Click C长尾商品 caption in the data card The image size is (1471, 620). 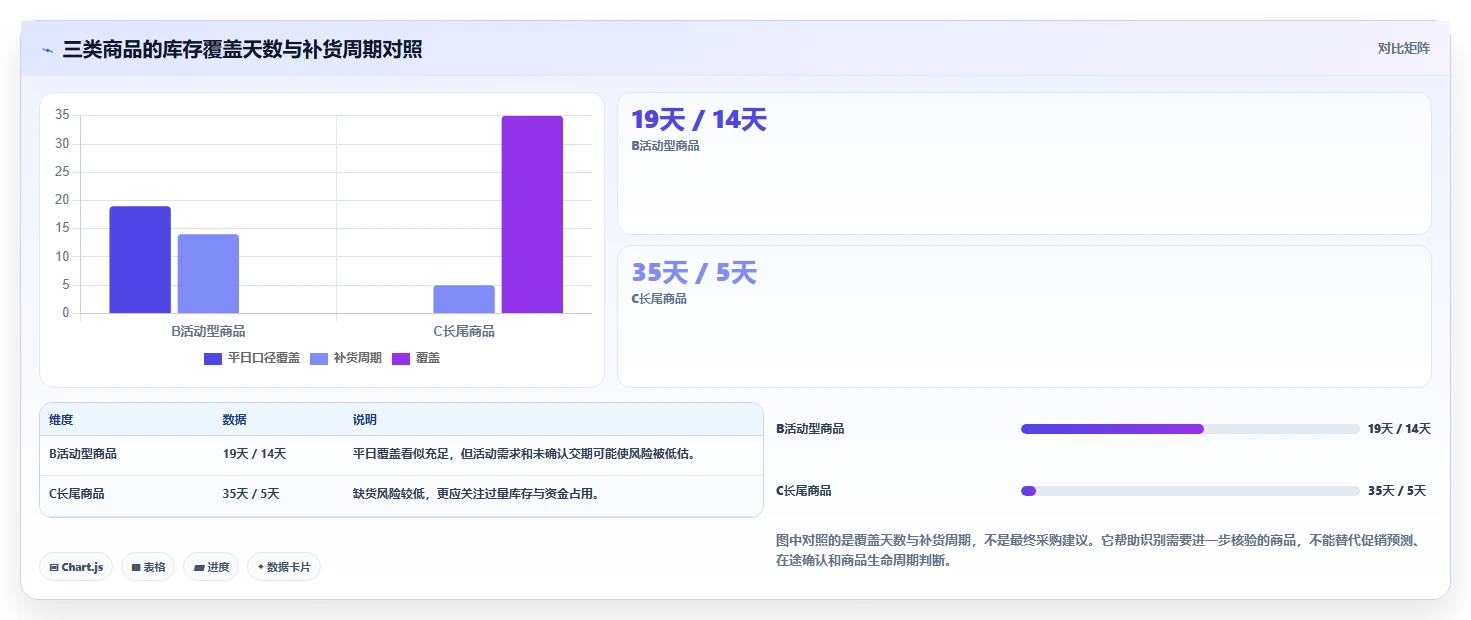(x=659, y=299)
